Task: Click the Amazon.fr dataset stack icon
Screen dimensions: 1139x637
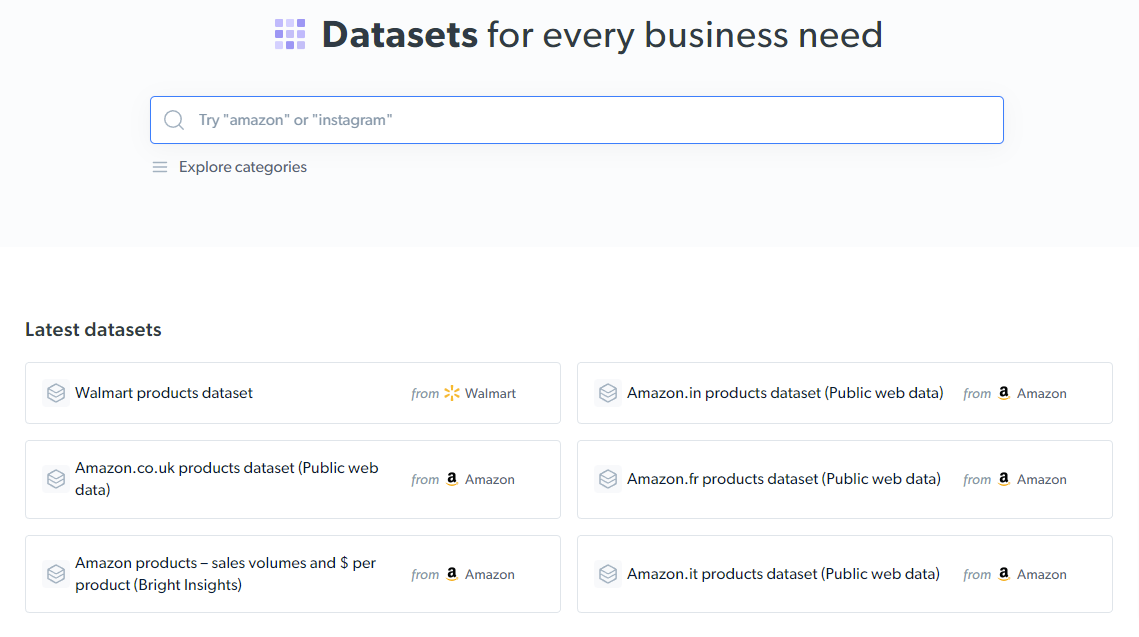Action: tap(608, 479)
